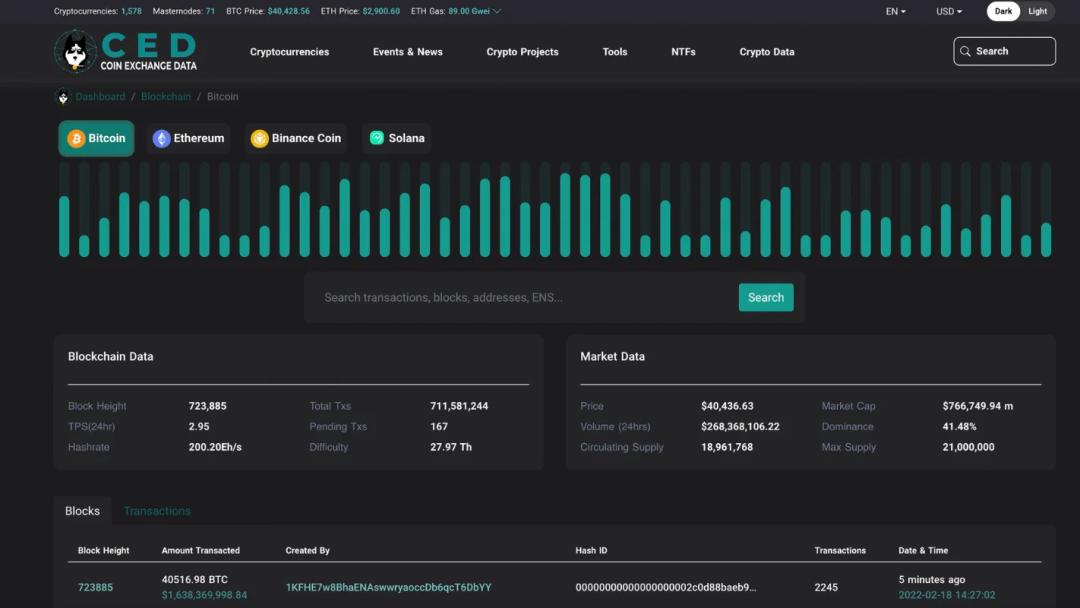
Task: Click the timestamp 2022-02-18 14:27:02
Action: 946,595
